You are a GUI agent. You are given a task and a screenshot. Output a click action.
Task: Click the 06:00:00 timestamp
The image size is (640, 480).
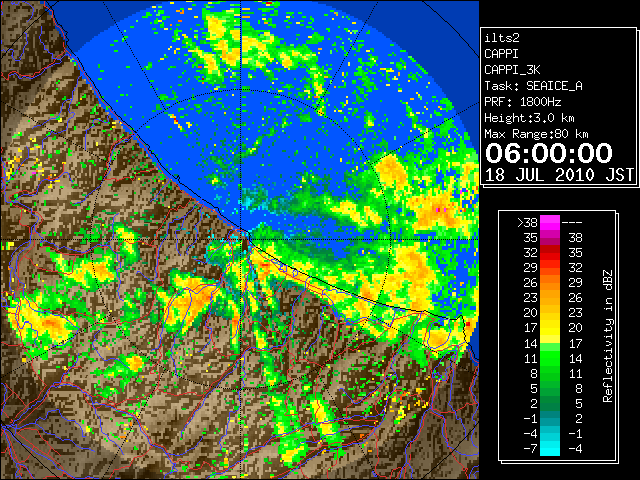point(549,153)
